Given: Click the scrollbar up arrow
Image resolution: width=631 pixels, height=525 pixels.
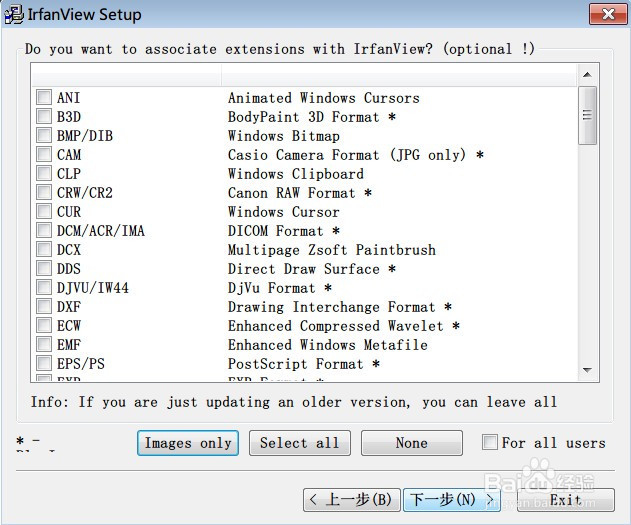Looking at the screenshot, I should click(587, 74).
